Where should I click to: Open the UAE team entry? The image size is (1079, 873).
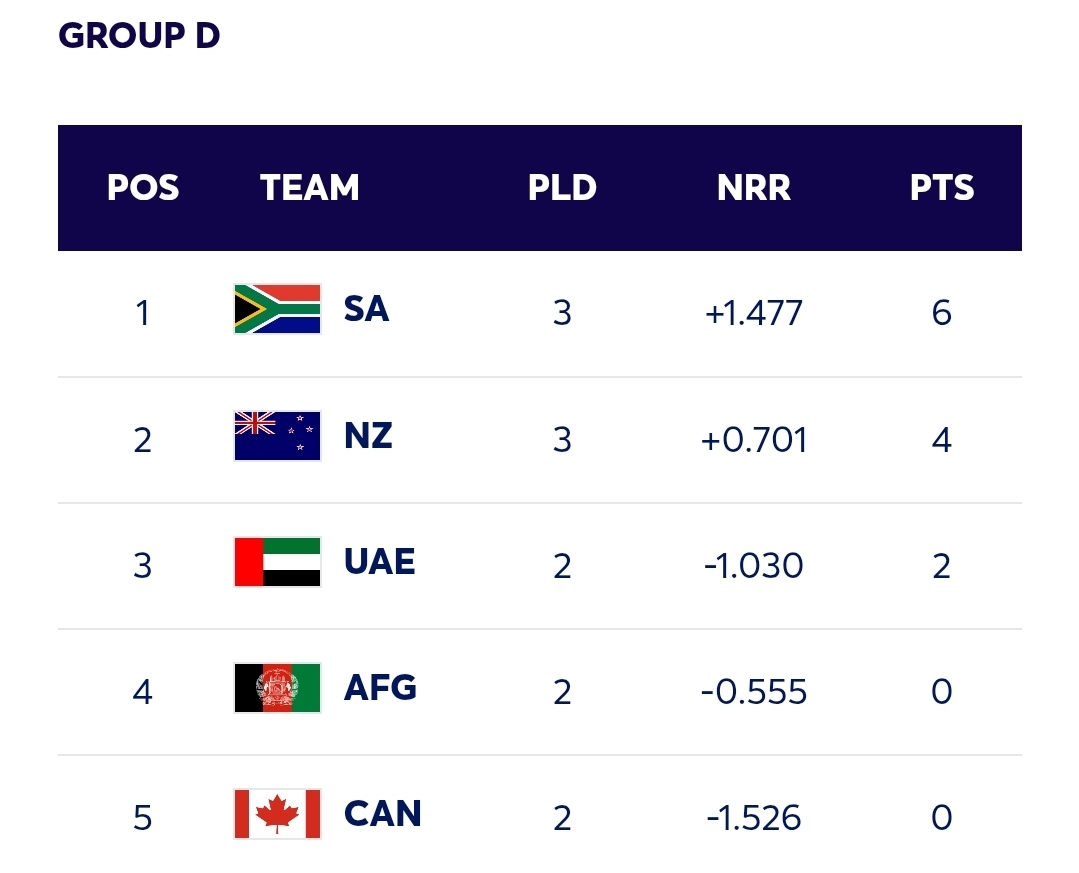379,562
